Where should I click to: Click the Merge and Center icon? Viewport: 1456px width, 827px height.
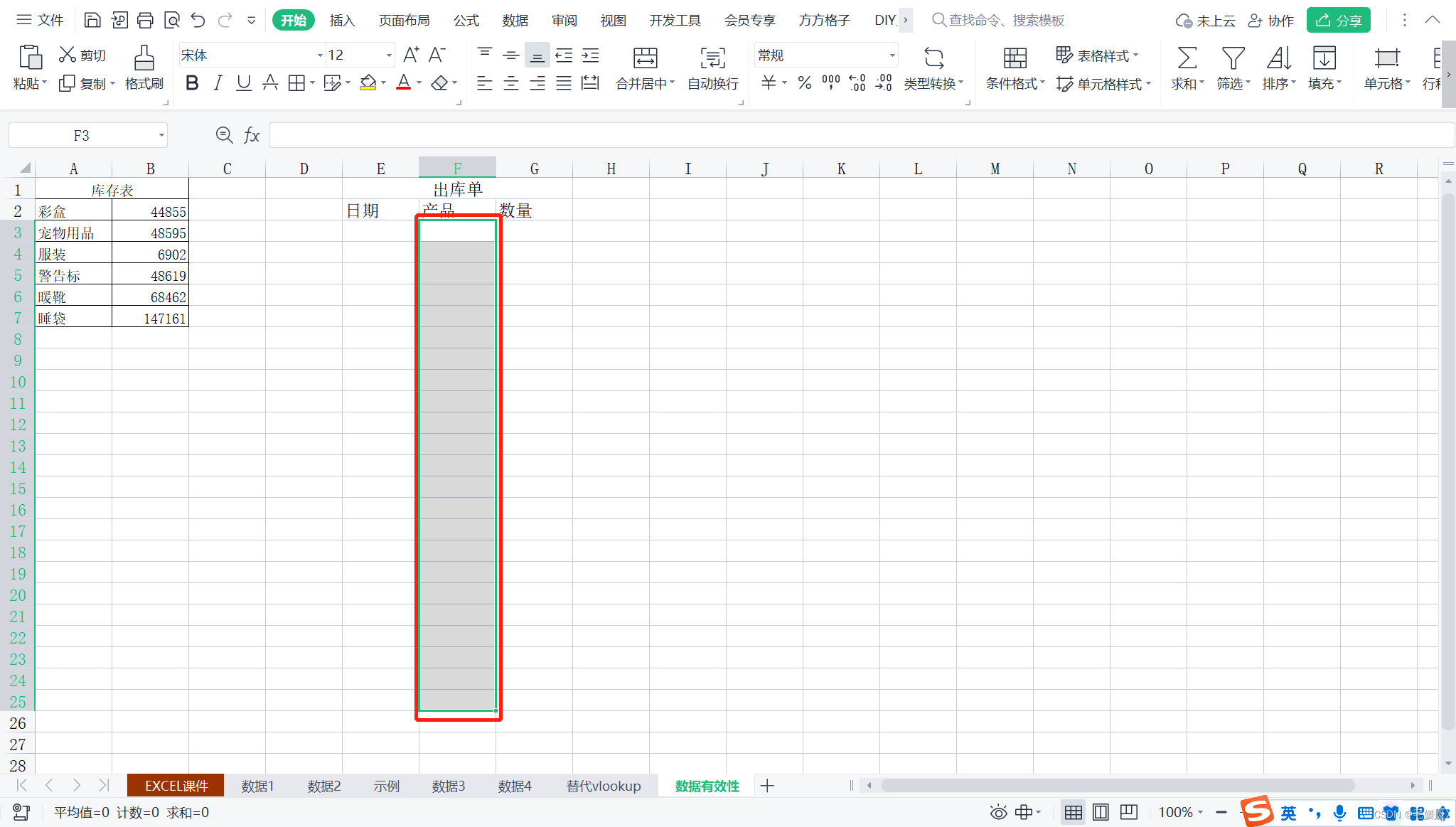[x=644, y=58]
